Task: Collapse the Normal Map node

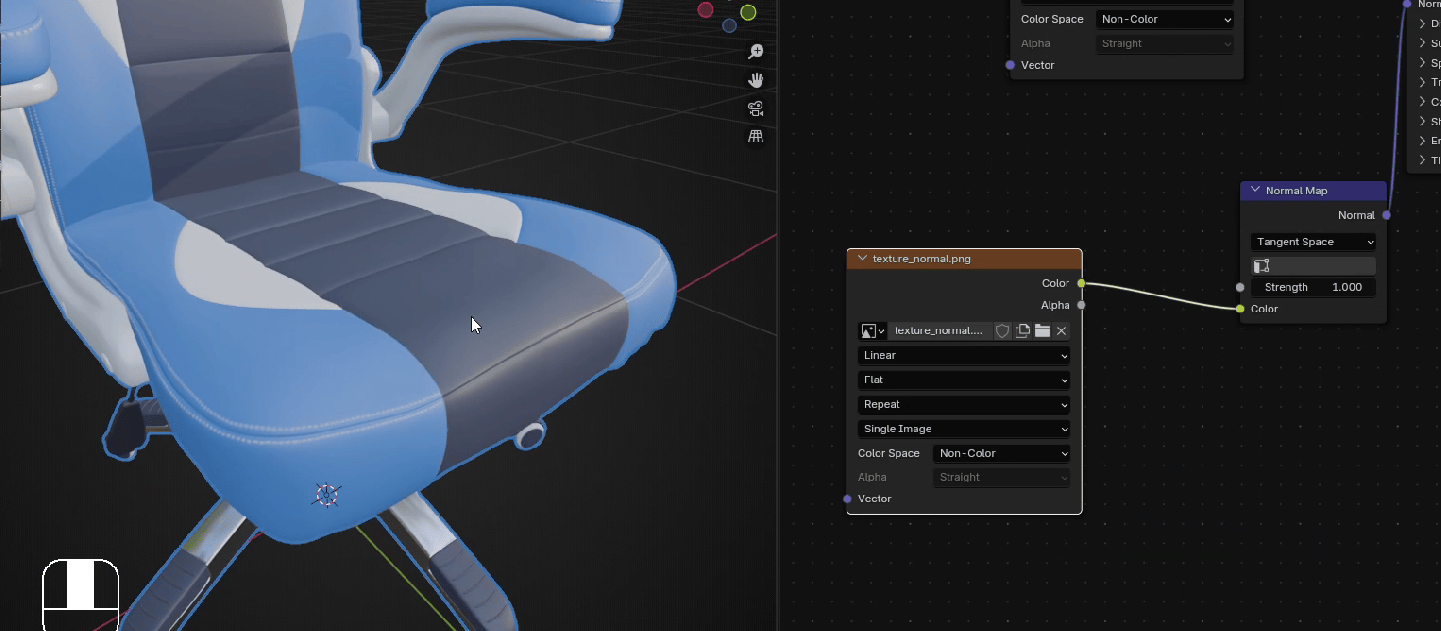Action: click(x=1255, y=190)
